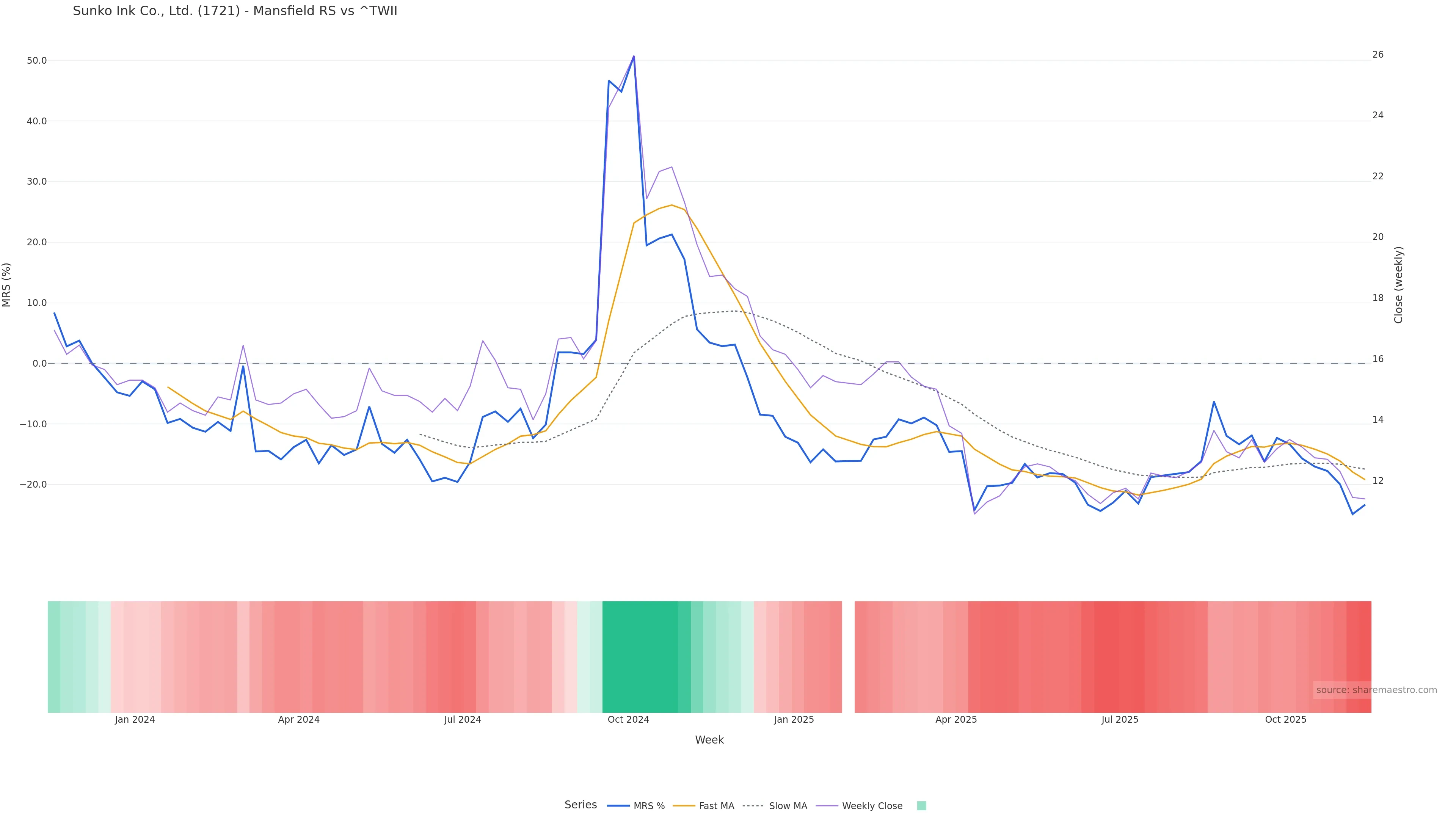Click the blue MRS % legend line icon
The height and width of the screenshot is (819, 1456).
[618, 806]
